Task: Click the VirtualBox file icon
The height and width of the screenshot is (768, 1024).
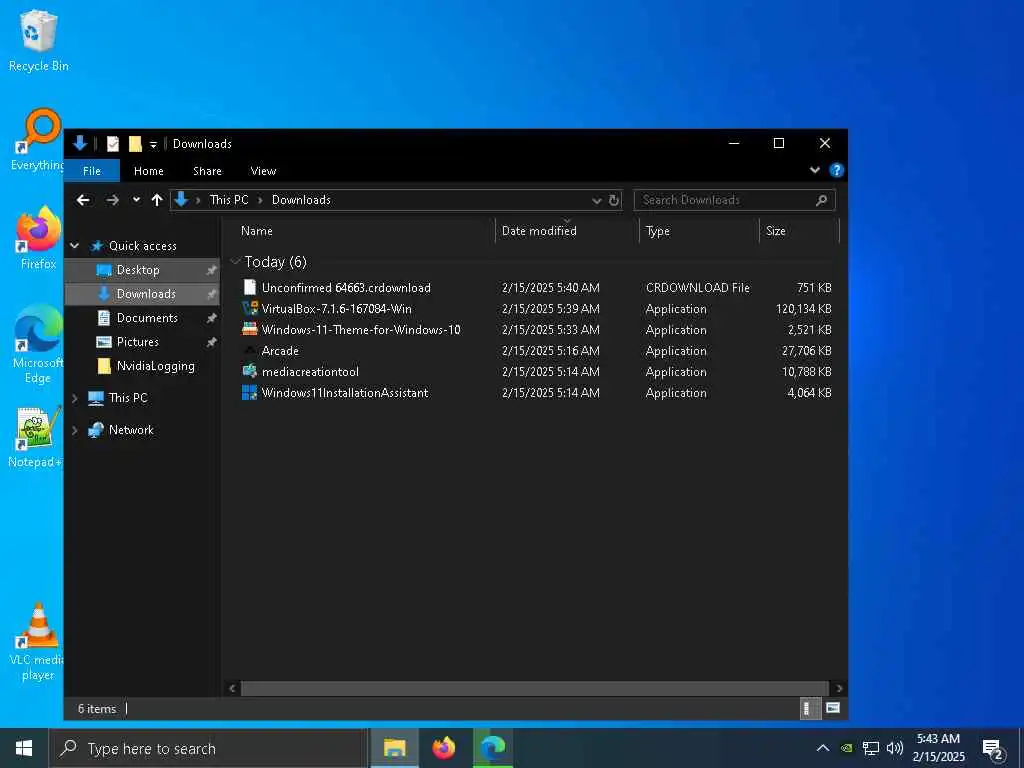Action: pyautogui.click(x=249, y=308)
